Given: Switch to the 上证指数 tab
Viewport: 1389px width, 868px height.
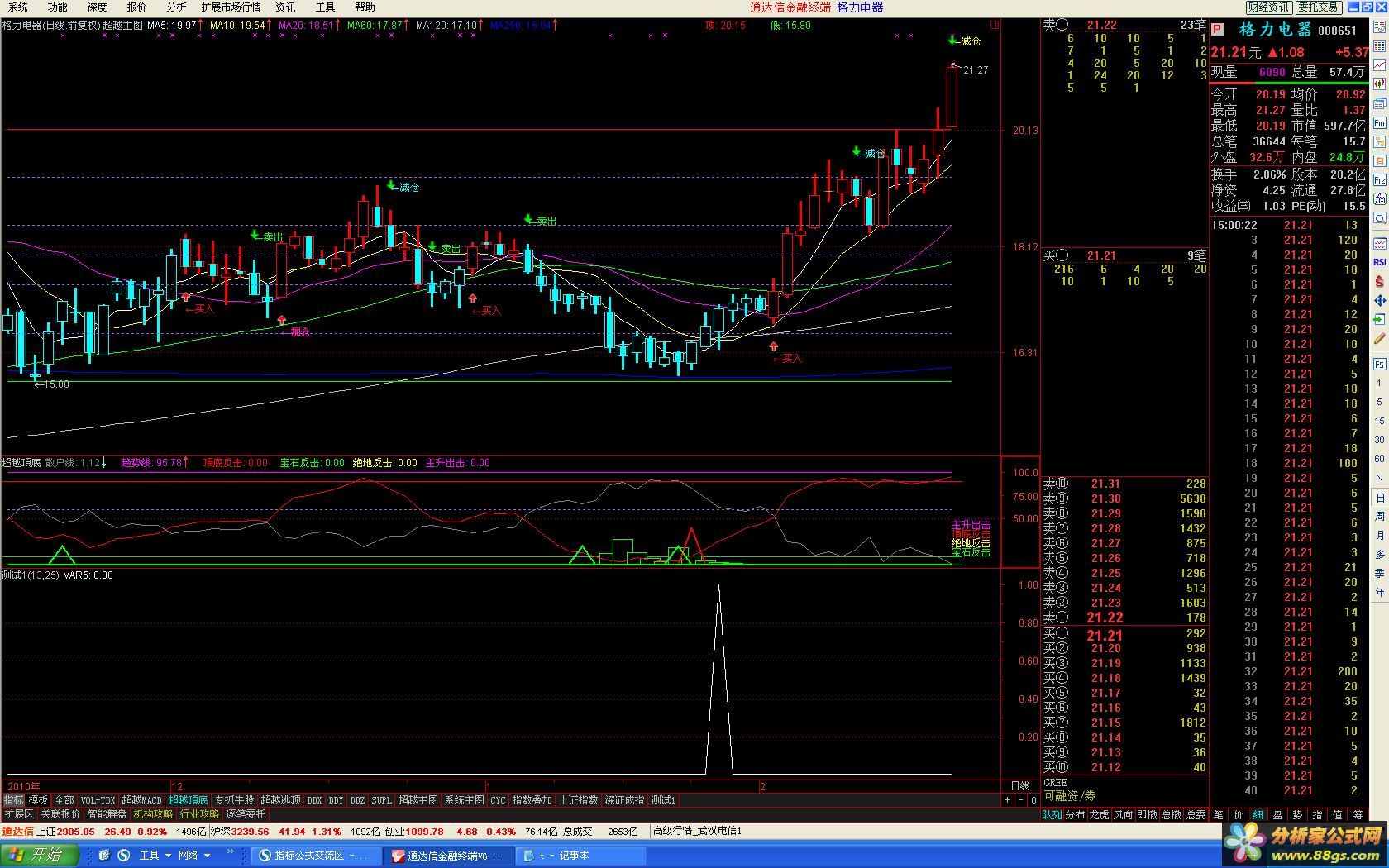Looking at the screenshot, I should (x=578, y=800).
